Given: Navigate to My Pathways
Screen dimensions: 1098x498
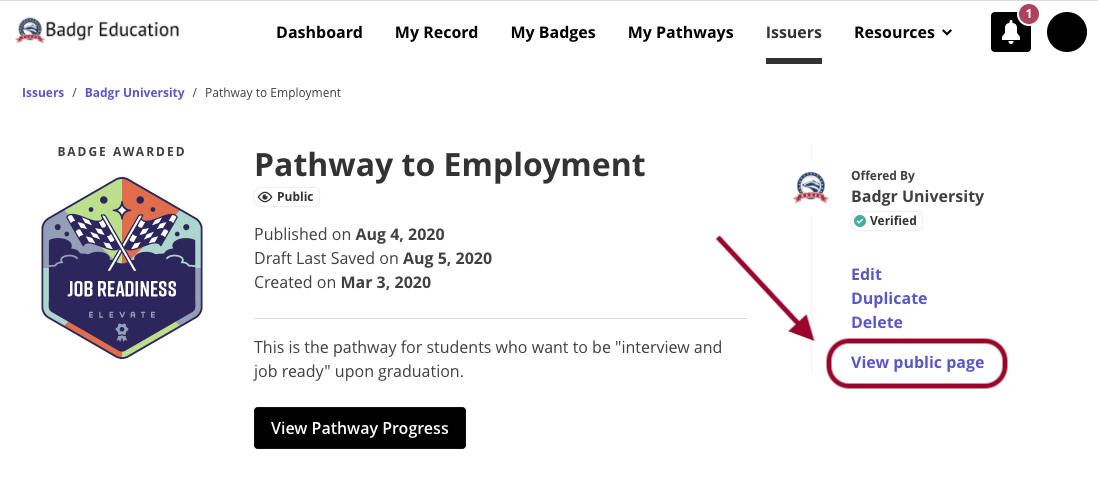Looking at the screenshot, I should click(x=680, y=33).
